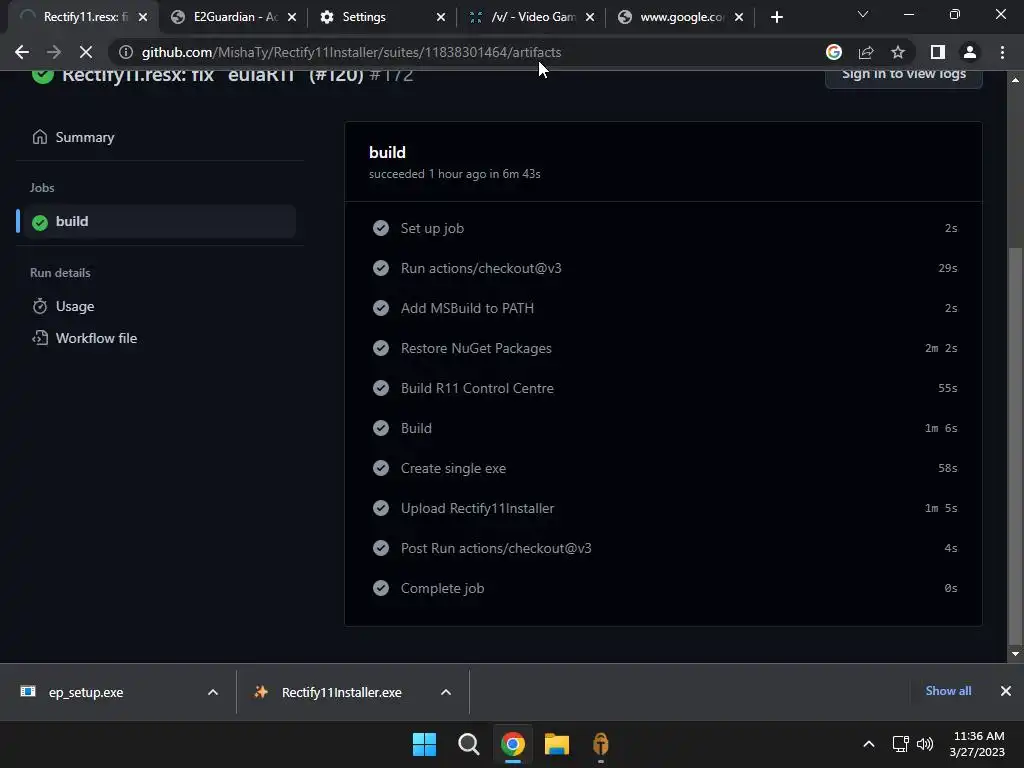Go back to the previous page
This screenshot has height=768, width=1024.
[x=22, y=52]
